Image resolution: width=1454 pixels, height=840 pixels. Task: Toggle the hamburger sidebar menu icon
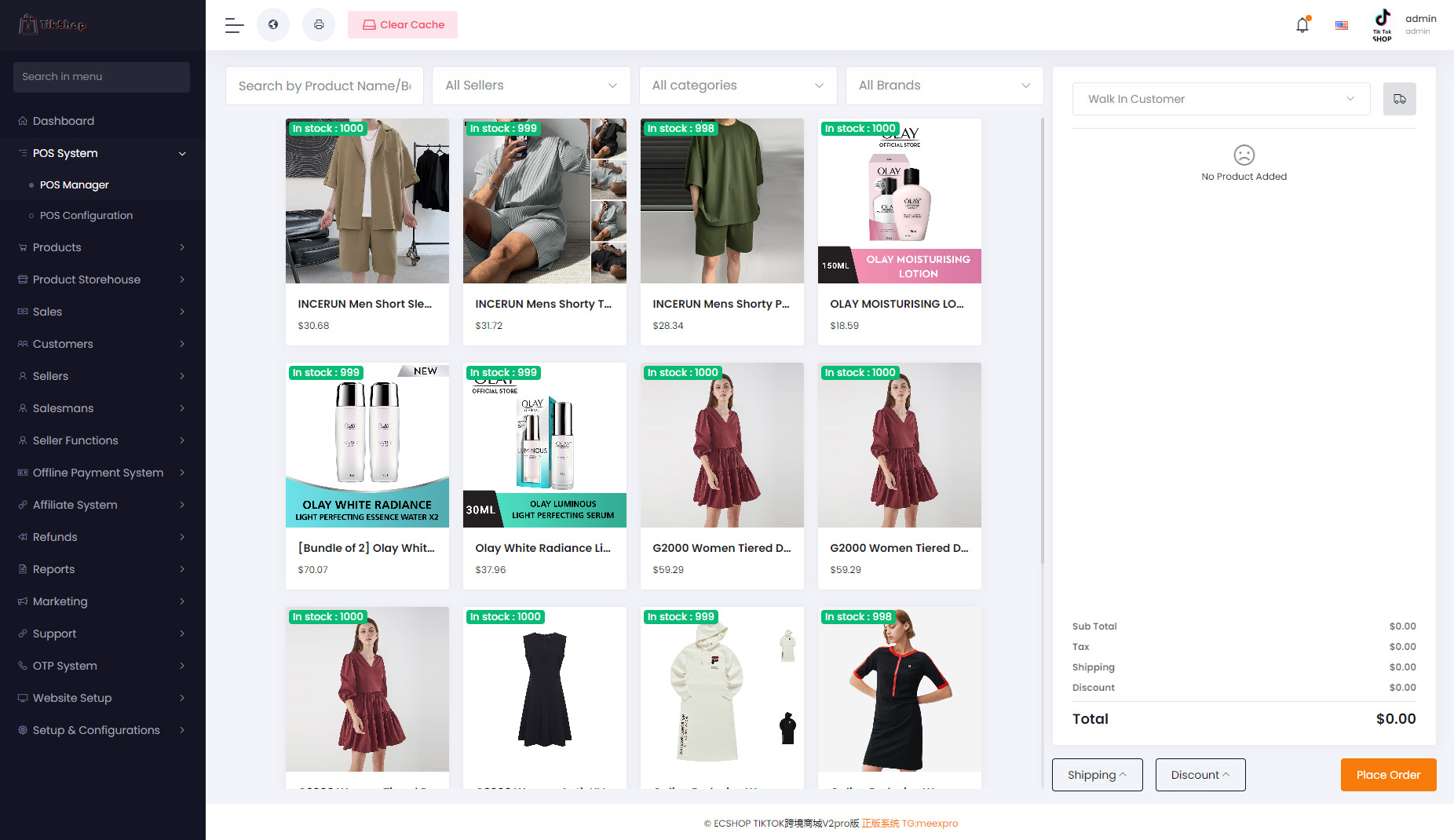click(x=234, y=25)
